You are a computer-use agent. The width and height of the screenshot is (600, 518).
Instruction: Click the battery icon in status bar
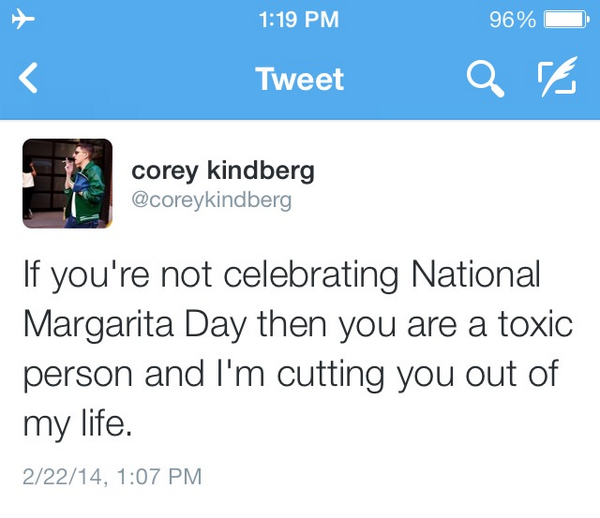[567, 19]
